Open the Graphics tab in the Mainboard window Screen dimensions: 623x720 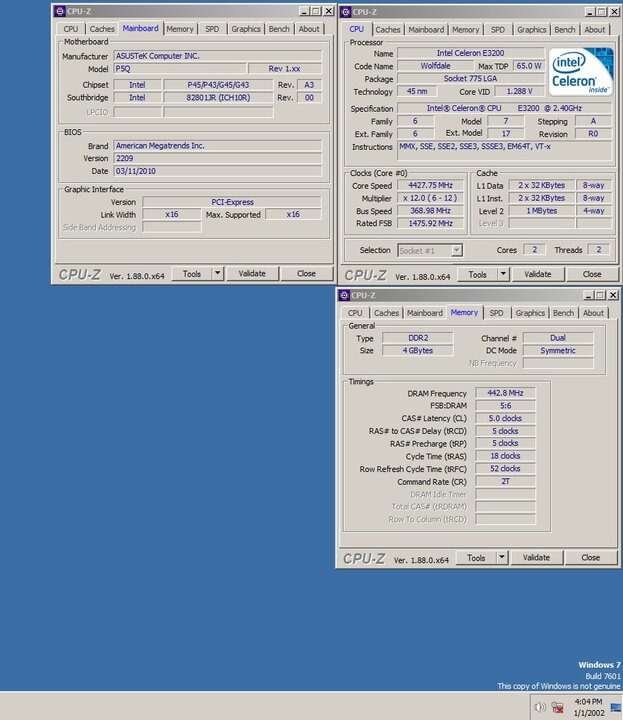click(x=246, y=28)
